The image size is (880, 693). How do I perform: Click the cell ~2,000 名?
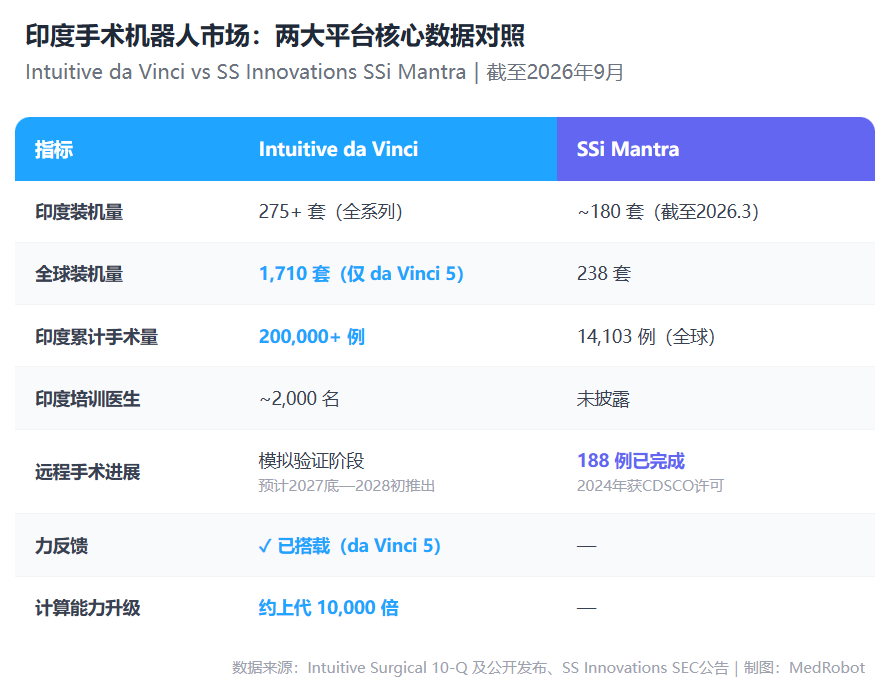tap(299, 399)
